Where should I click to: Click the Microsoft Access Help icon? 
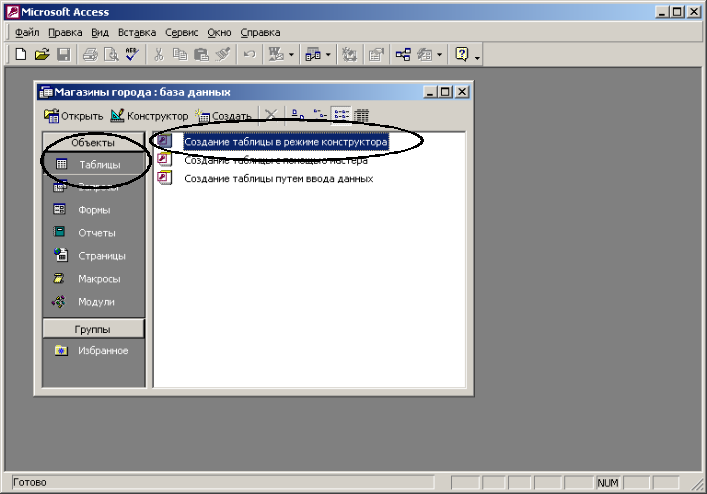pyautogui.click(x=462, y=55)
